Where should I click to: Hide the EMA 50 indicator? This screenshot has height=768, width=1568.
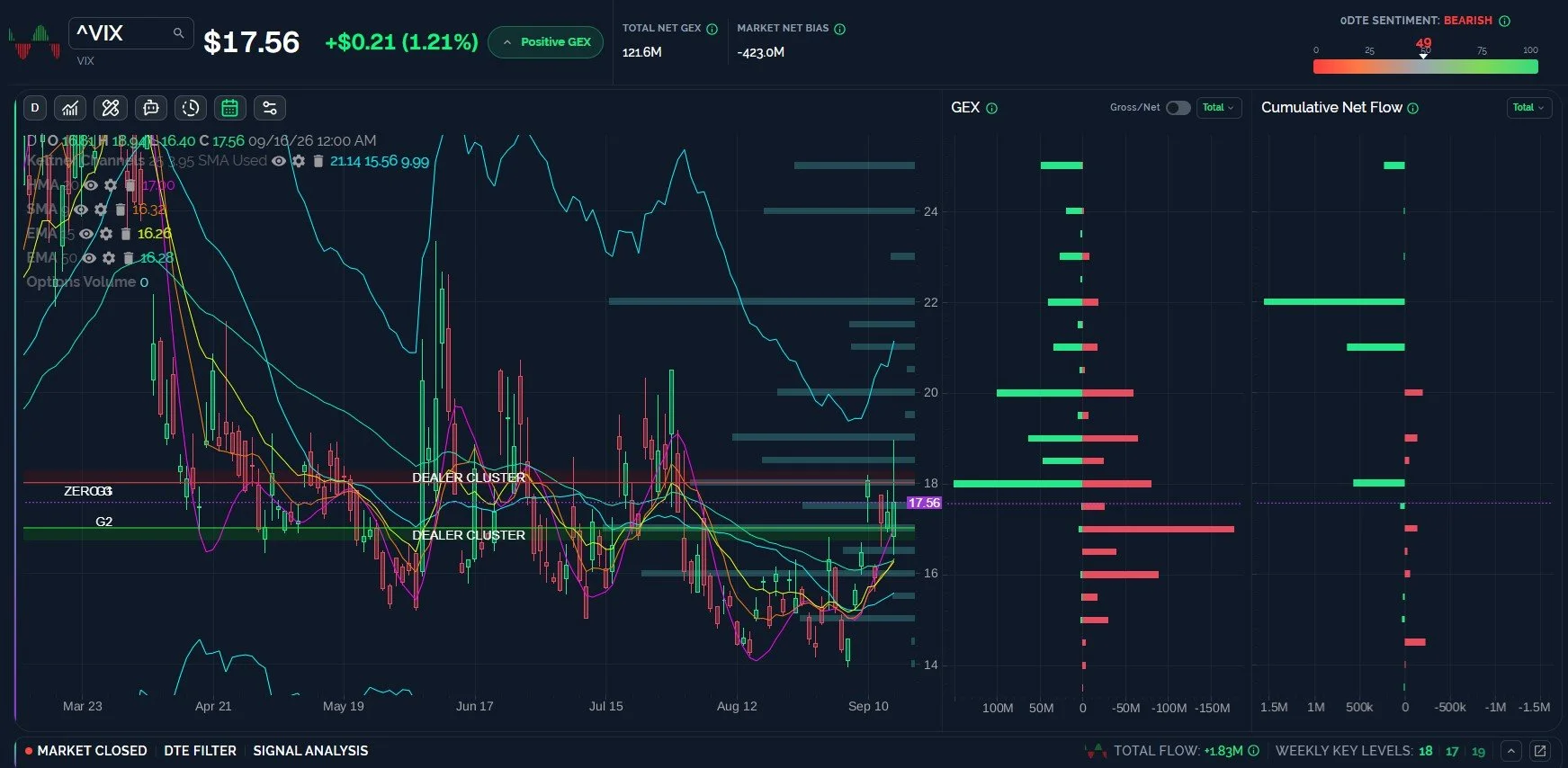point(89,258)
